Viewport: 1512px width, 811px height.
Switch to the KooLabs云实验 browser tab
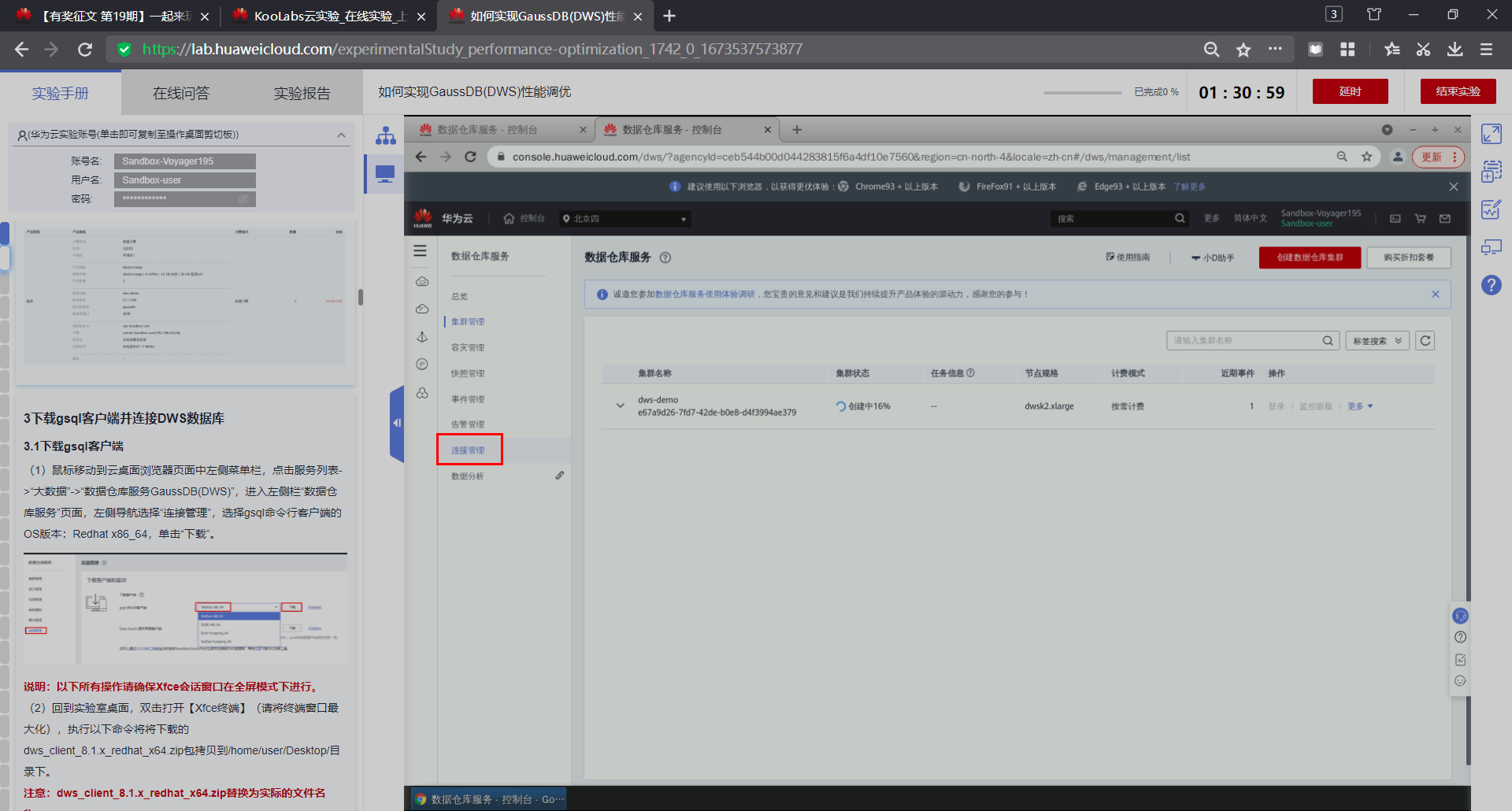tap(330, 16)
